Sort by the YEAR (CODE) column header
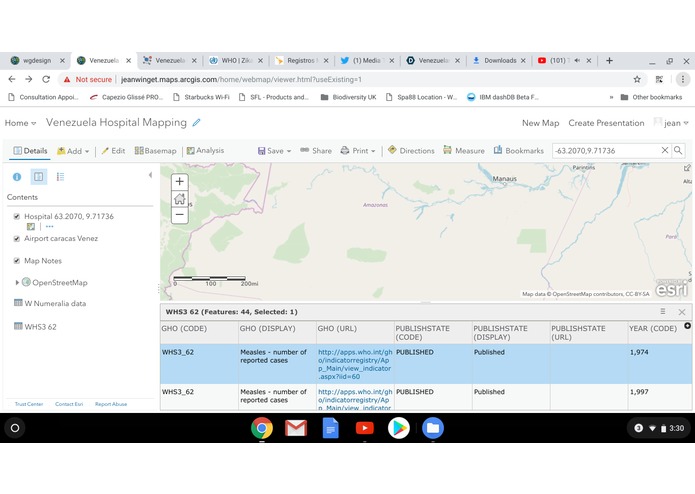The width and height of the screenshot is (695, 494). tap(653, 328)
